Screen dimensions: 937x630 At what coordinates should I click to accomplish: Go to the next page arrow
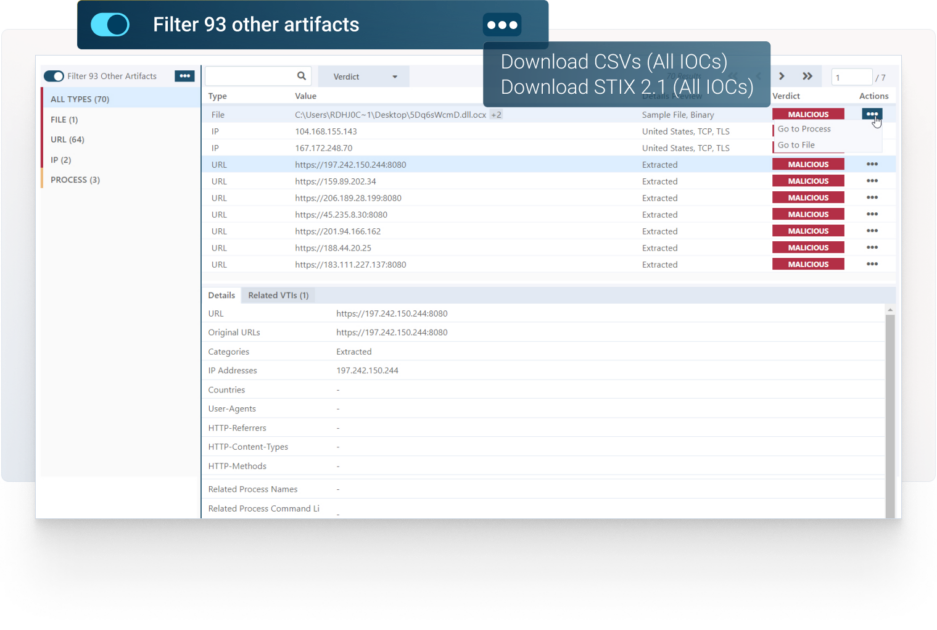pyautogui.click(x=781, y=75)
